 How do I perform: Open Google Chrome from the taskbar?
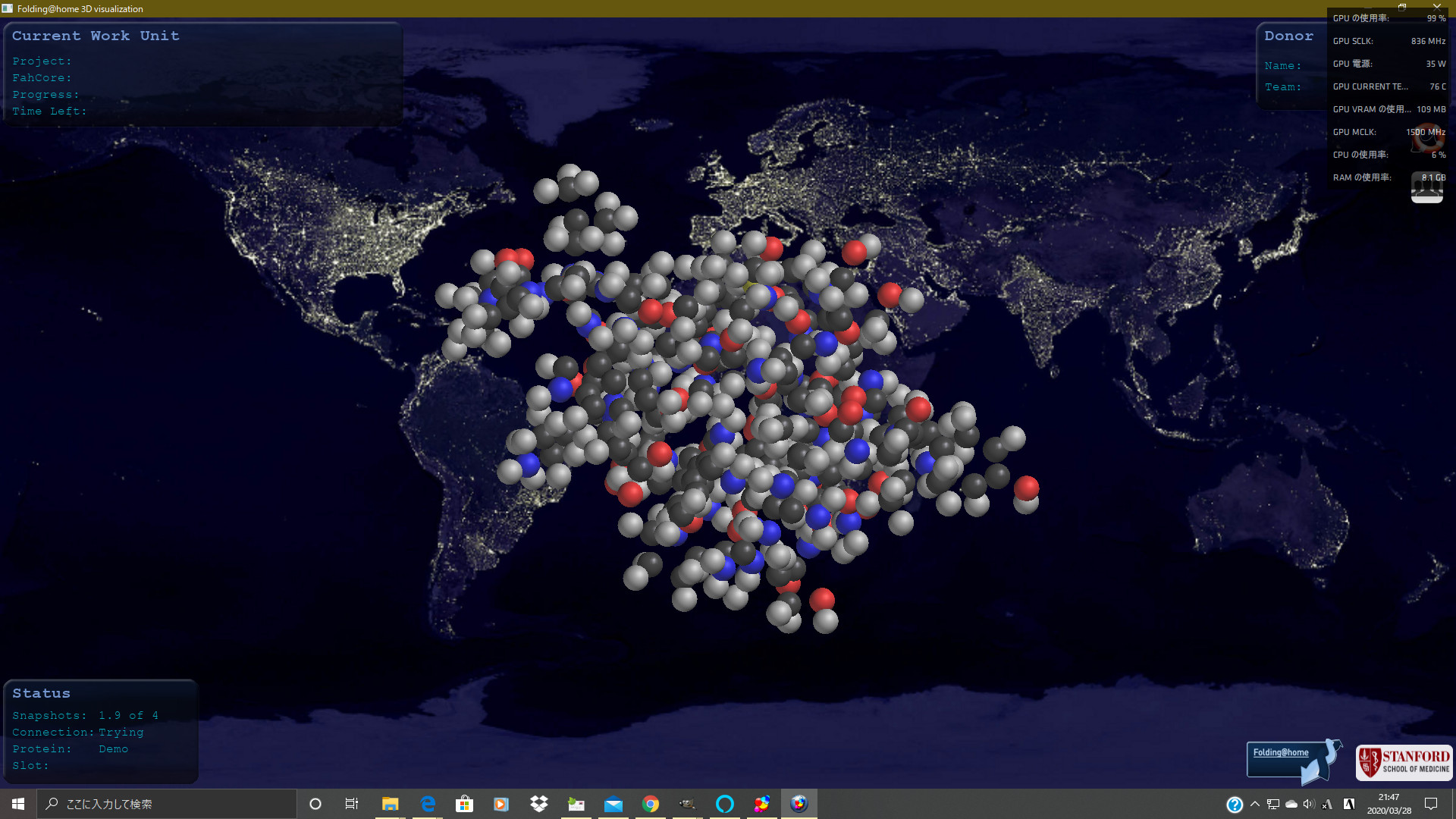click(x=650, y=804)
